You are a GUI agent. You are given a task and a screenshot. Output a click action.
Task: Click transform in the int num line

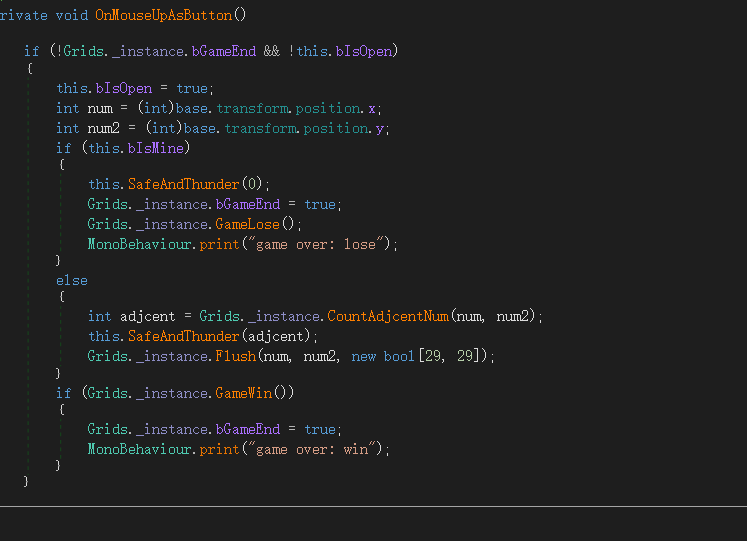coord(252,109)
